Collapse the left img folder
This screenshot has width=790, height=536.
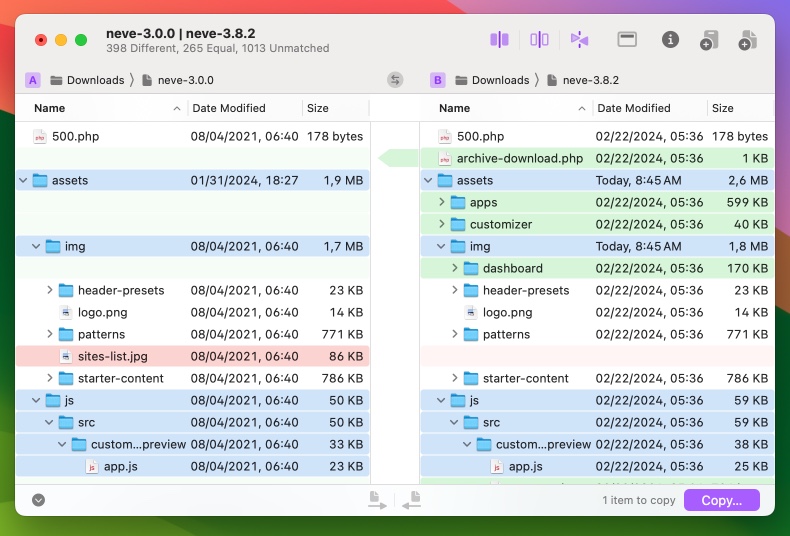point(36,246)
